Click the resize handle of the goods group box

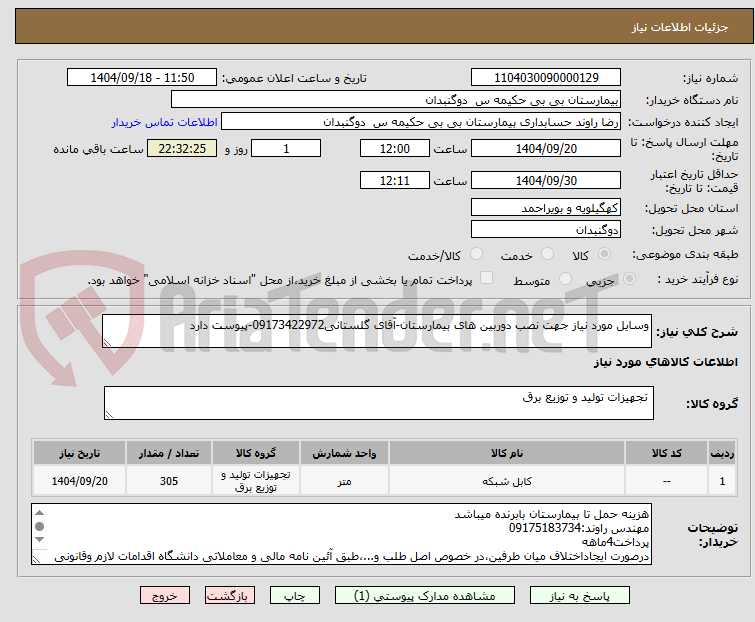[109, 415]
